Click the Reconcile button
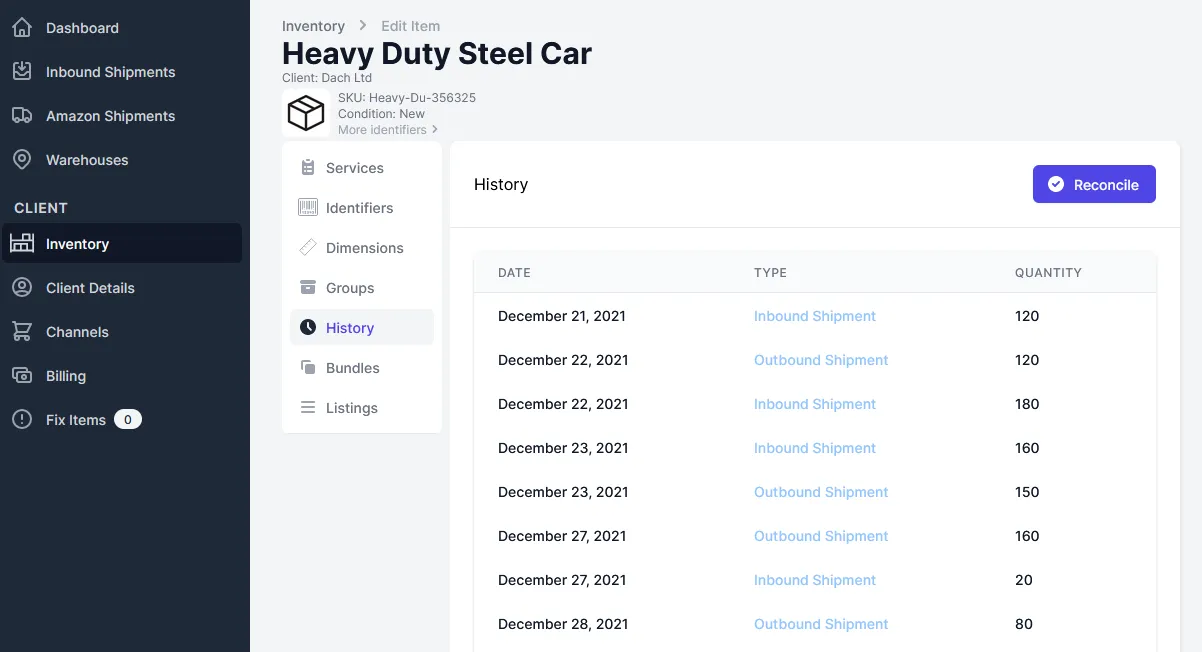1202x652 pixels. point(1094,184)
